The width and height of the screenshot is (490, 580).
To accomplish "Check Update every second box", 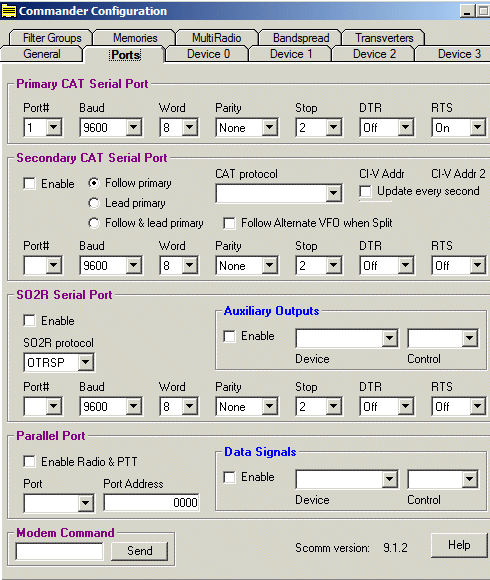I will pos(365,191).
